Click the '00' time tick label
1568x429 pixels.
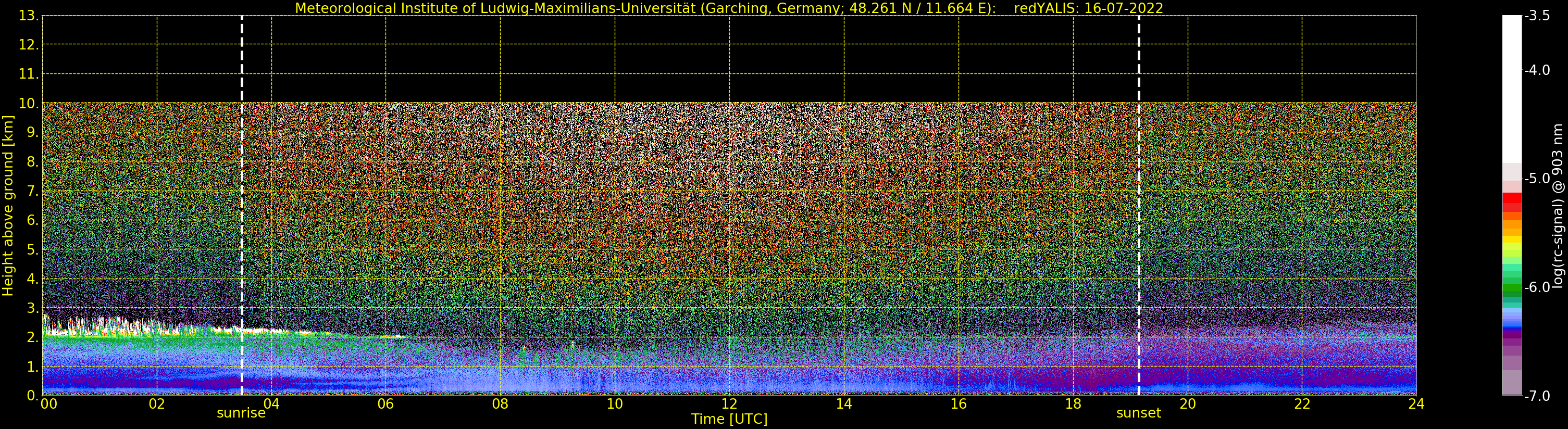48,403
